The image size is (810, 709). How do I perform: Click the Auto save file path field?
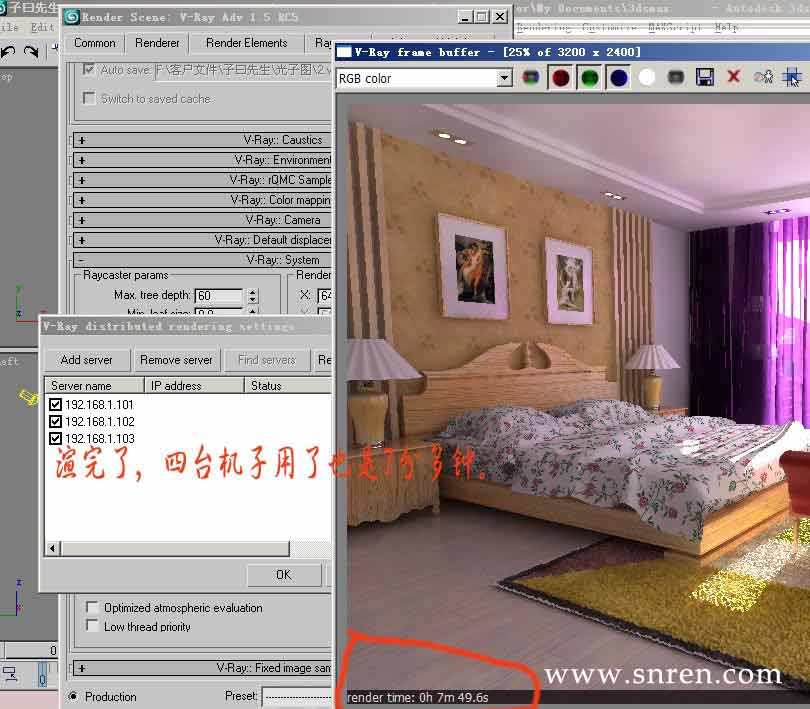point(243,70)
